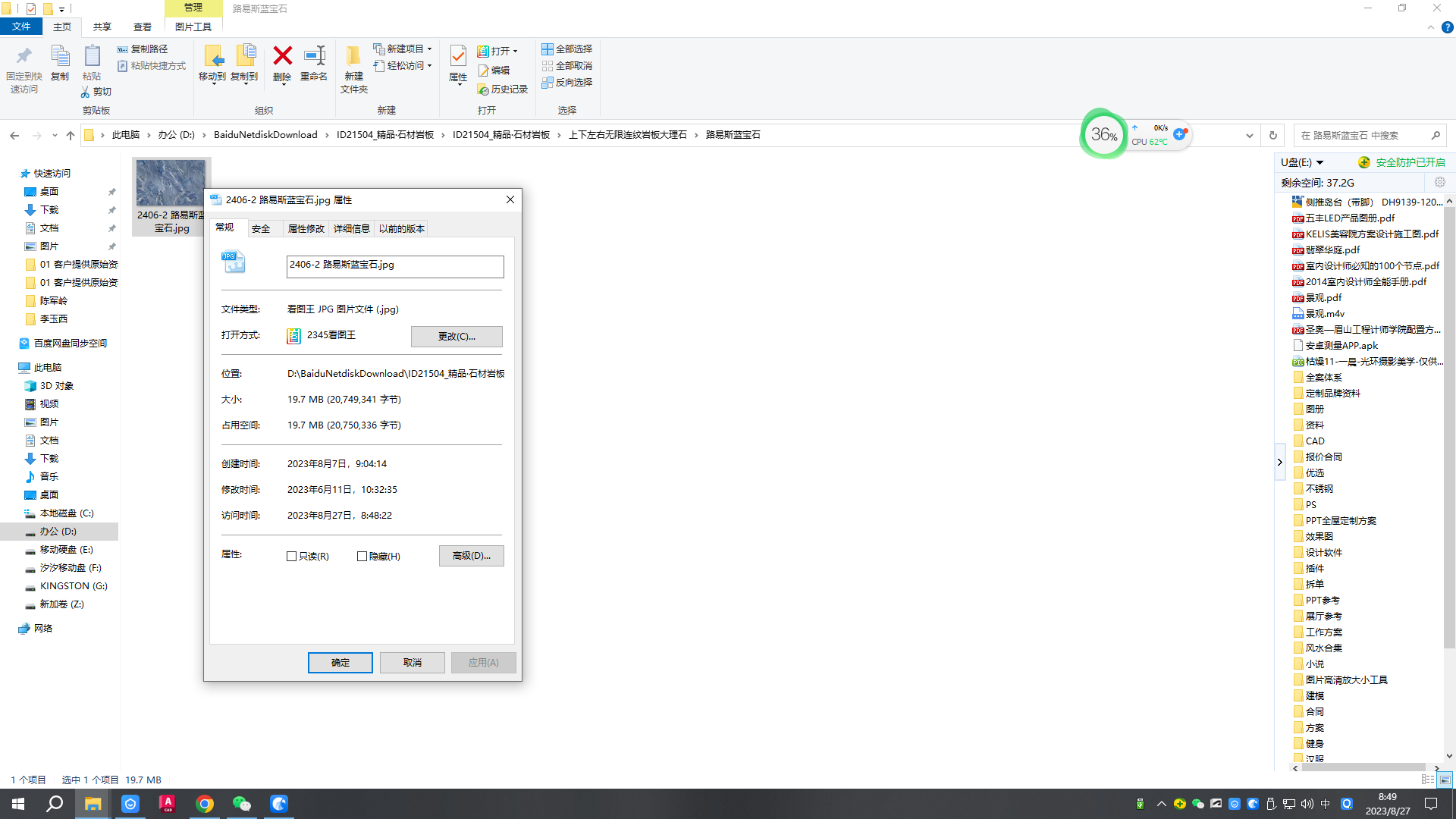
Task: Click the Paste (粘贴) ribbon icon
Action: coord(92,64)
